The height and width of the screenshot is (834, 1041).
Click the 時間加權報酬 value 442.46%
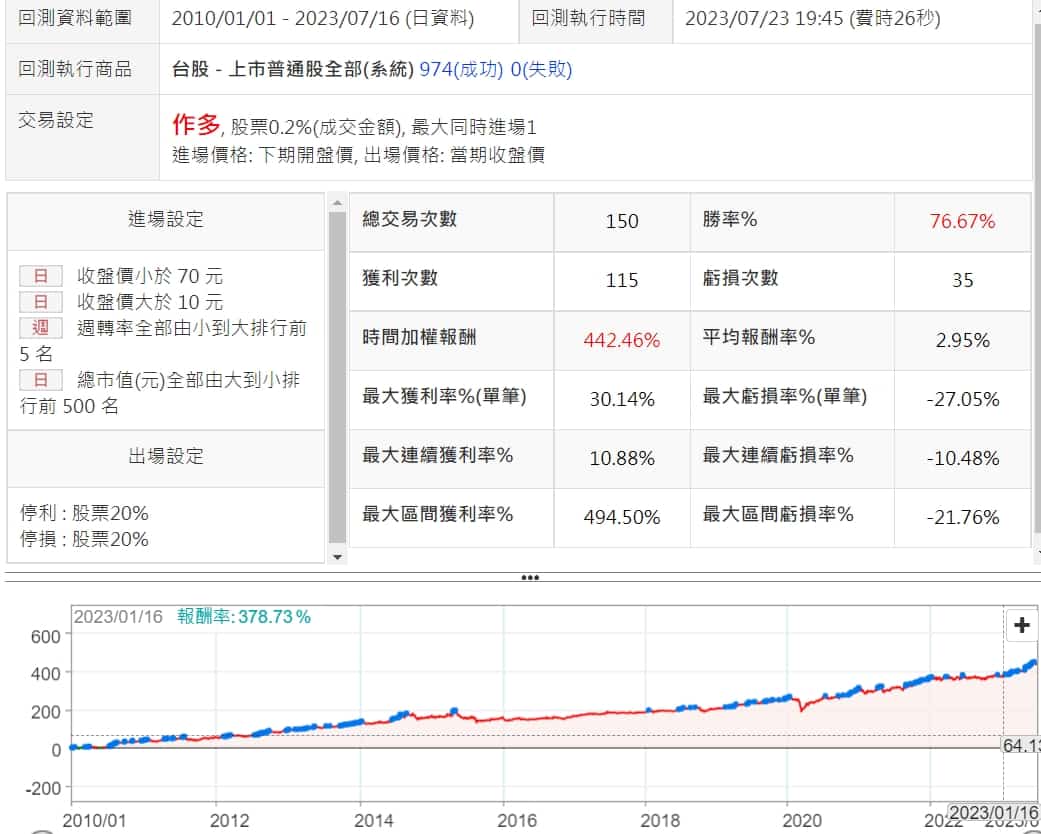pyautogui.click(x=622, y=340)
